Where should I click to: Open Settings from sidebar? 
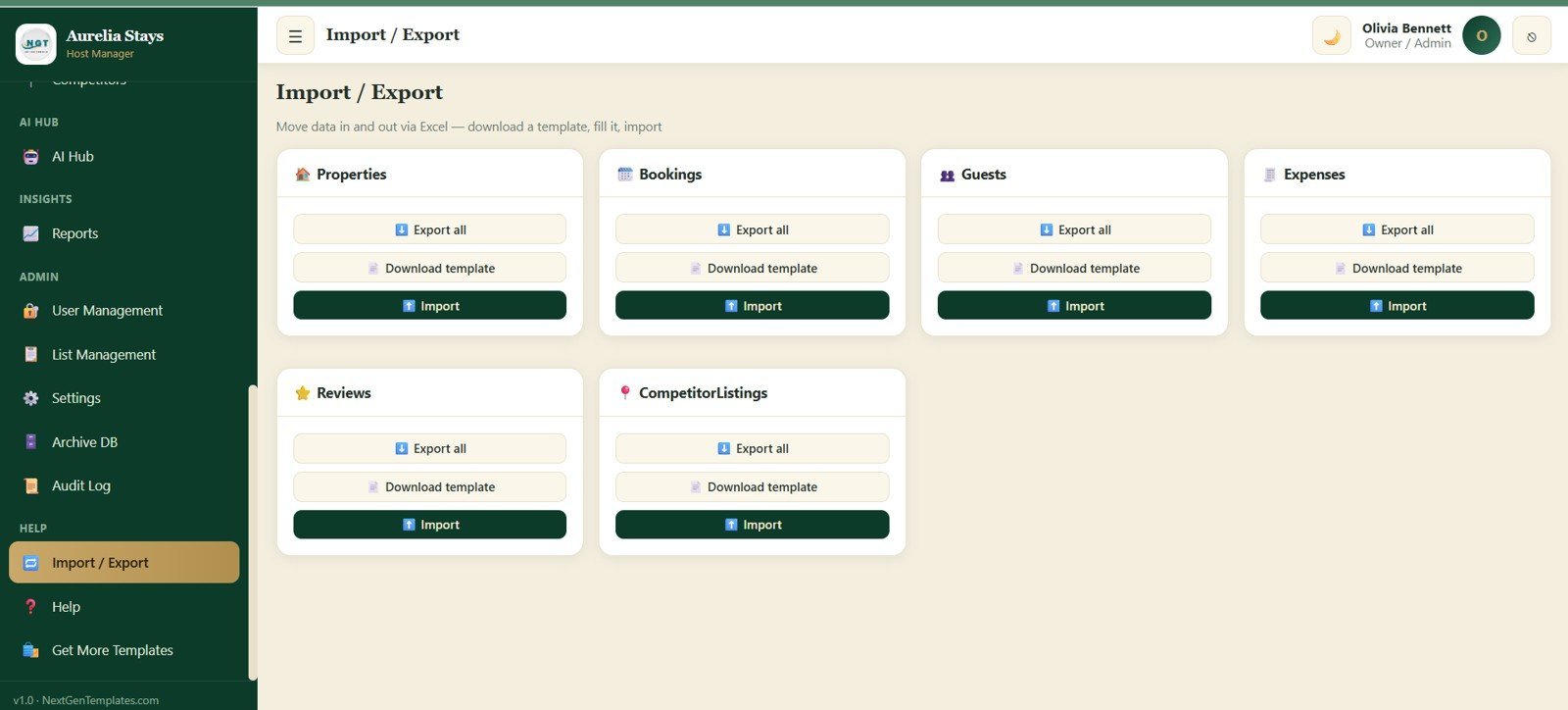123,398
